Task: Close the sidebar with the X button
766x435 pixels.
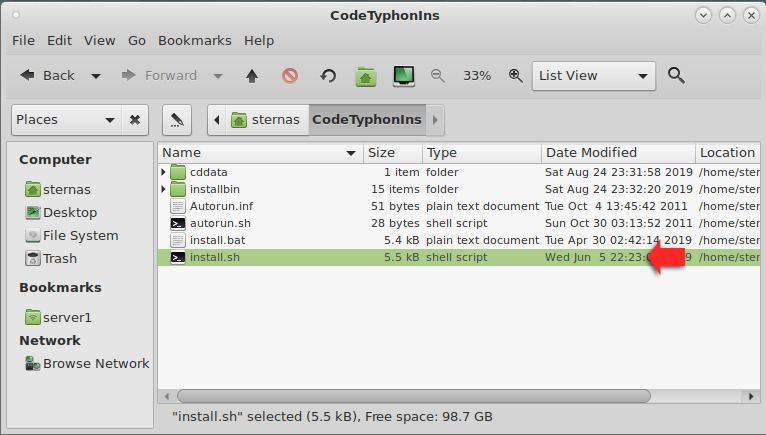Action: pos(135,120)
